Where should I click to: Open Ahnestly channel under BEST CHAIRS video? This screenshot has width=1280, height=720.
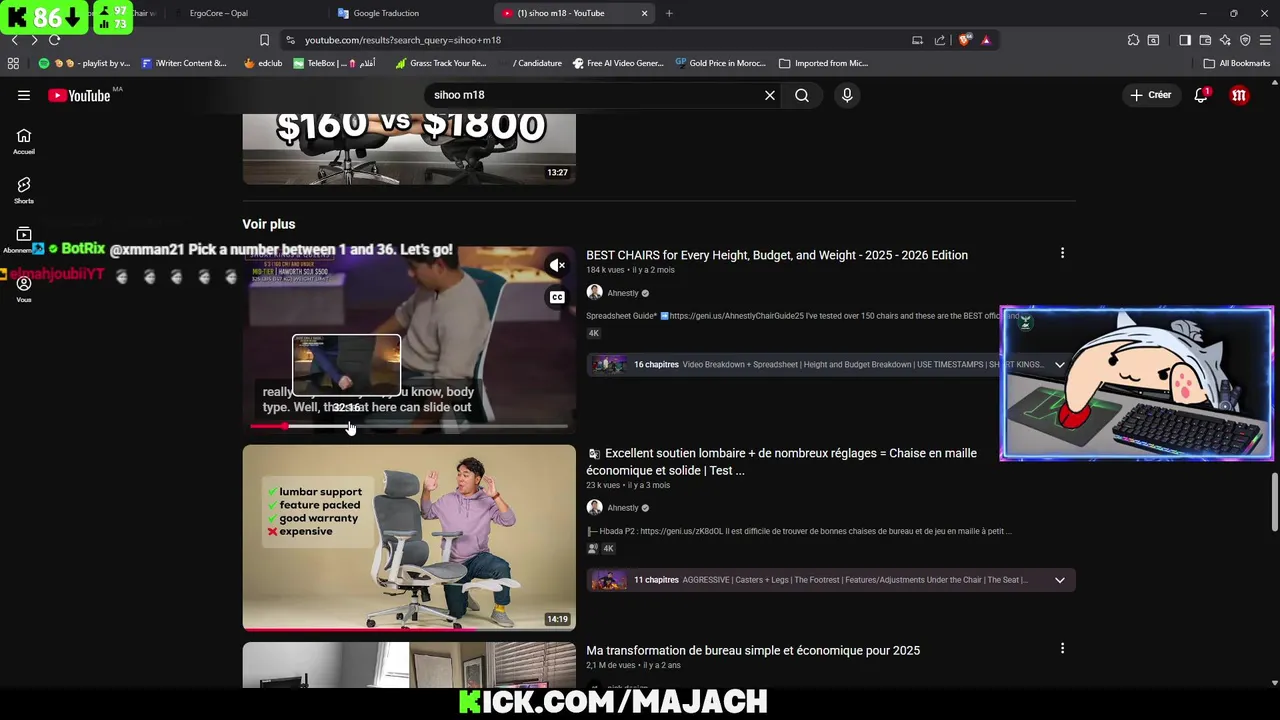pyautogui.click(x=622, y=293)
